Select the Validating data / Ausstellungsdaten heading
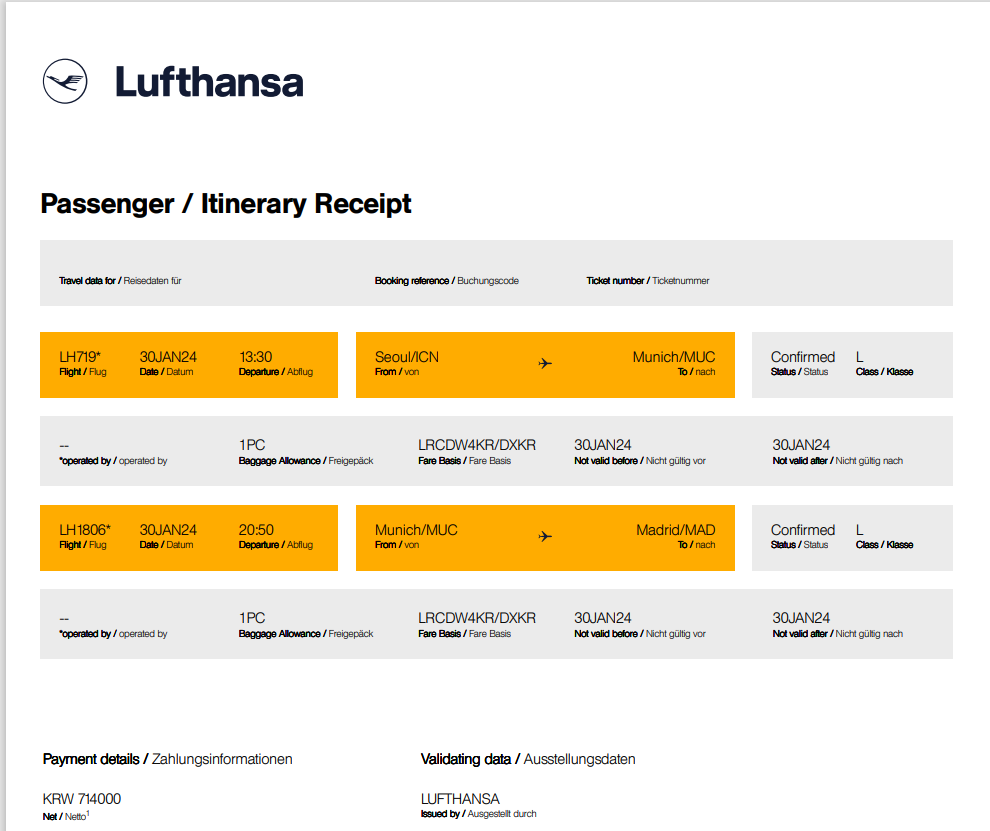 pos(528,759)
